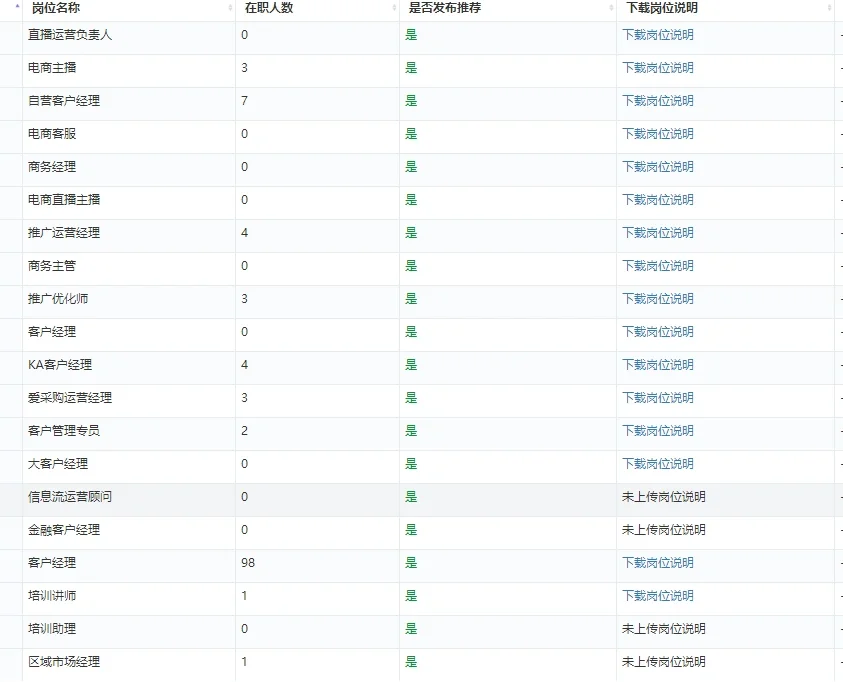Download job description for 推广运营经理
This screenshot has width=843, height=682.
(x=657, y=233)
